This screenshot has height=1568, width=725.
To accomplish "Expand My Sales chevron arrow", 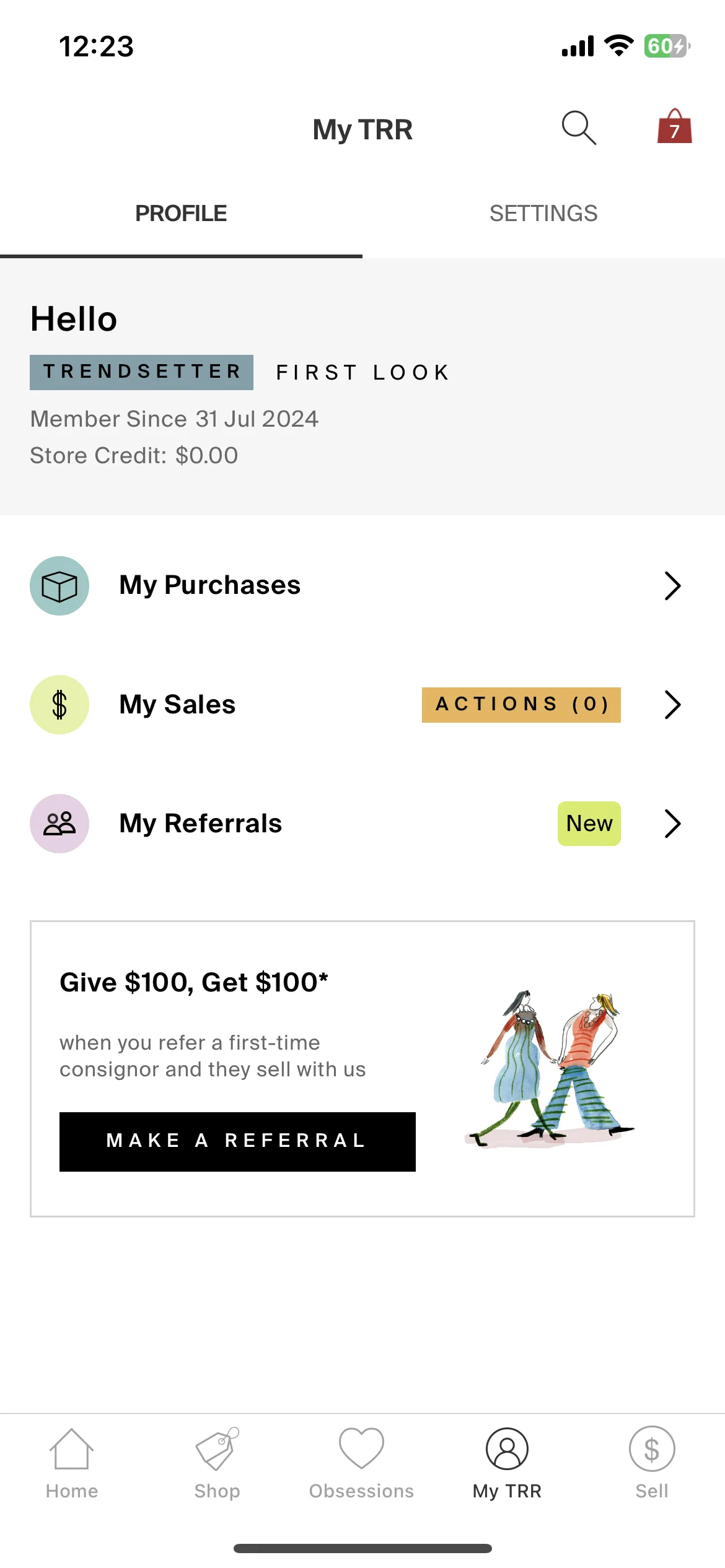I will coord(673,705).
